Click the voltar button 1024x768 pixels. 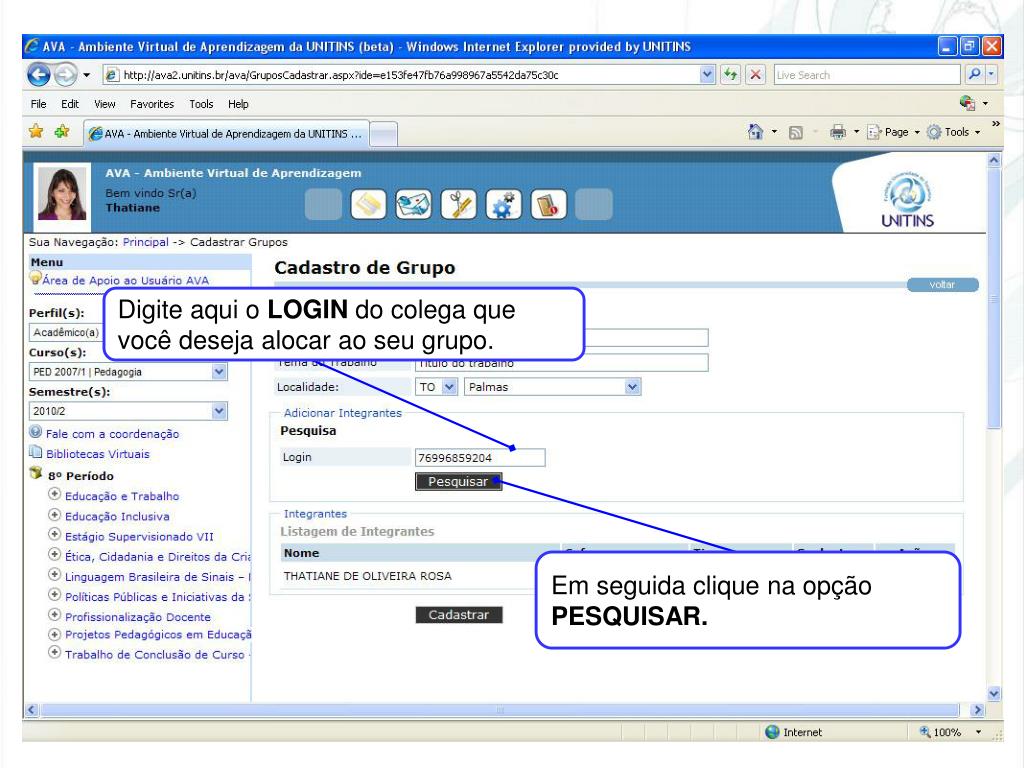(942, 285)
